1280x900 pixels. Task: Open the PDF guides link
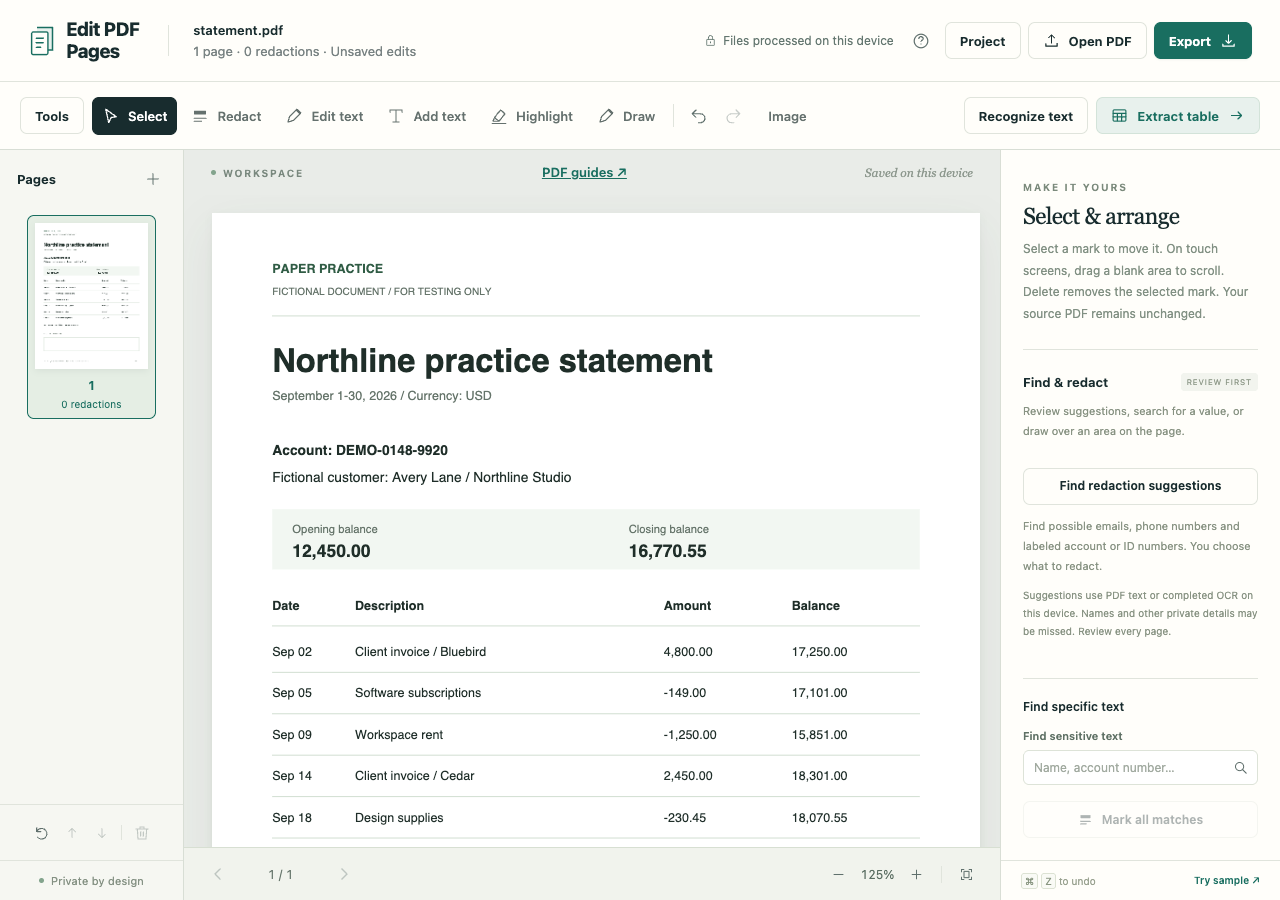pos(584,172)
